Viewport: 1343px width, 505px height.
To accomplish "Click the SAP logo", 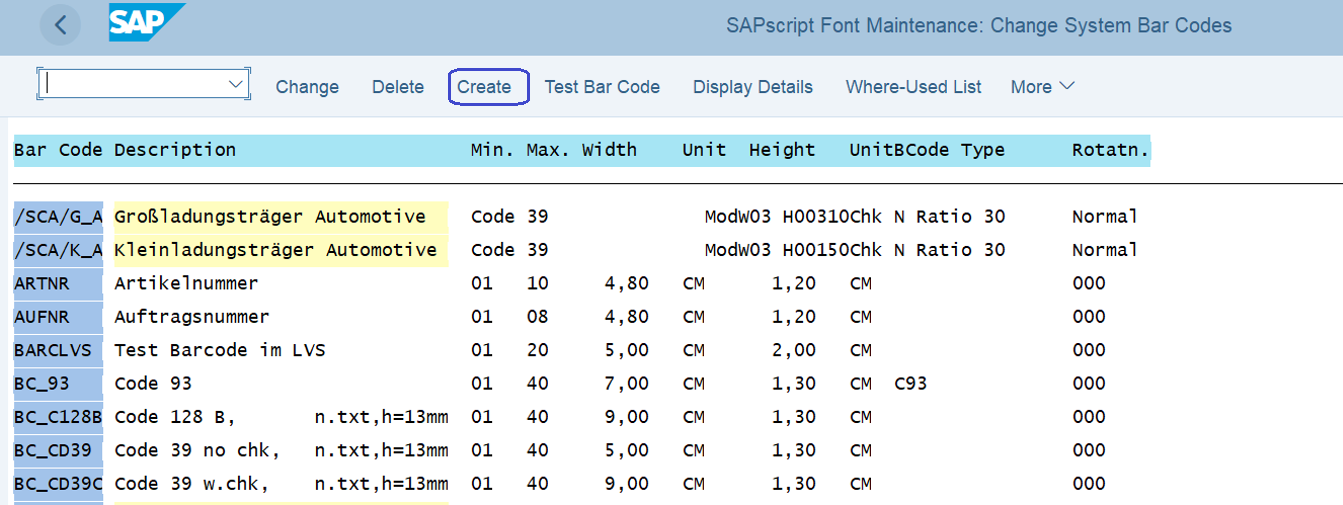I will (147, 23).
